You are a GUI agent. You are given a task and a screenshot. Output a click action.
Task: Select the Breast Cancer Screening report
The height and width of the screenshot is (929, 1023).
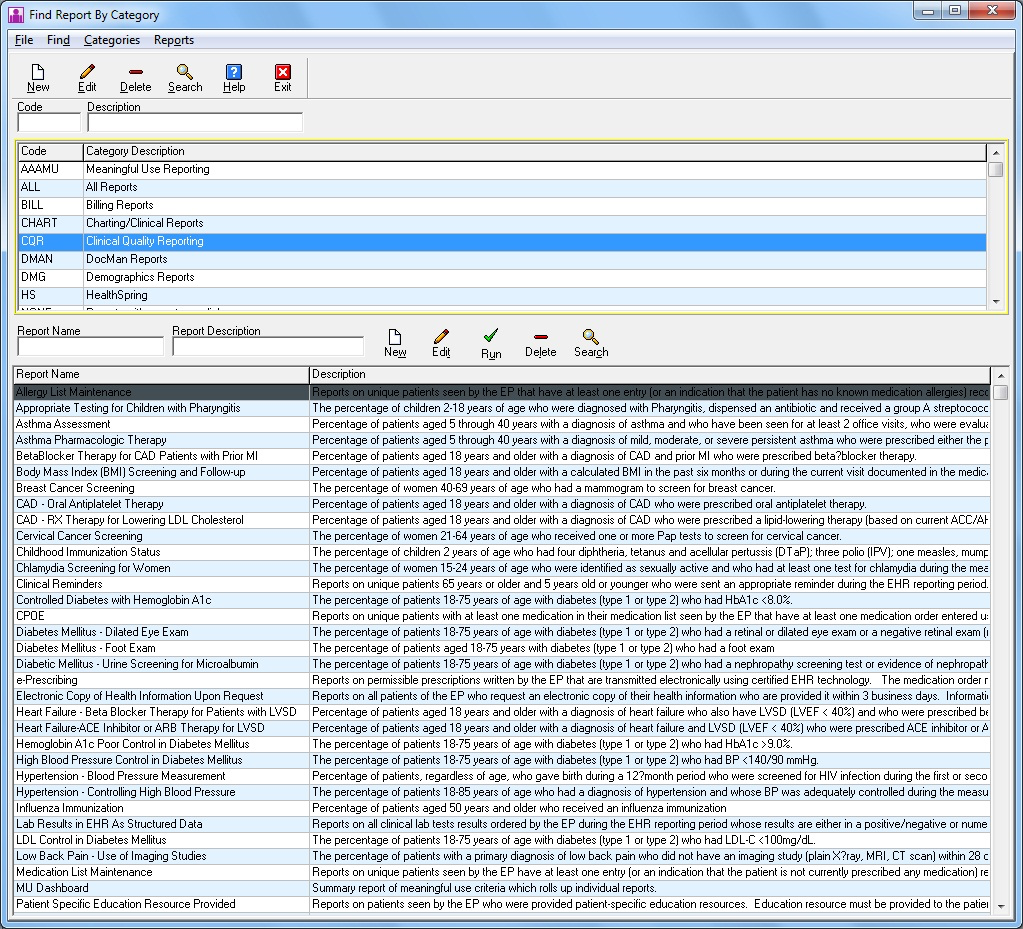click(502, 488)
